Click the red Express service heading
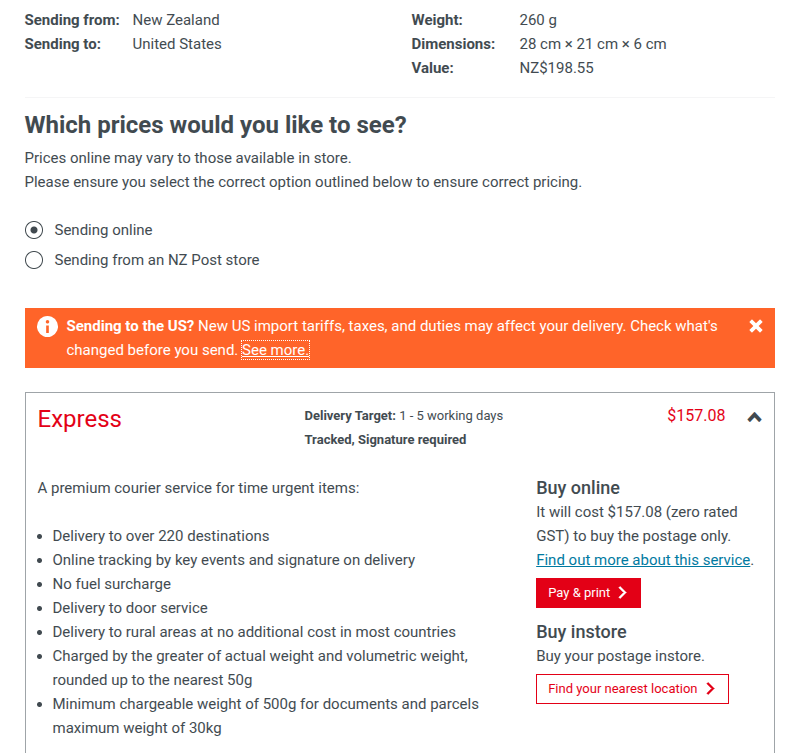The height and width of the screenshot is (753, 798). tap(80, 419)
